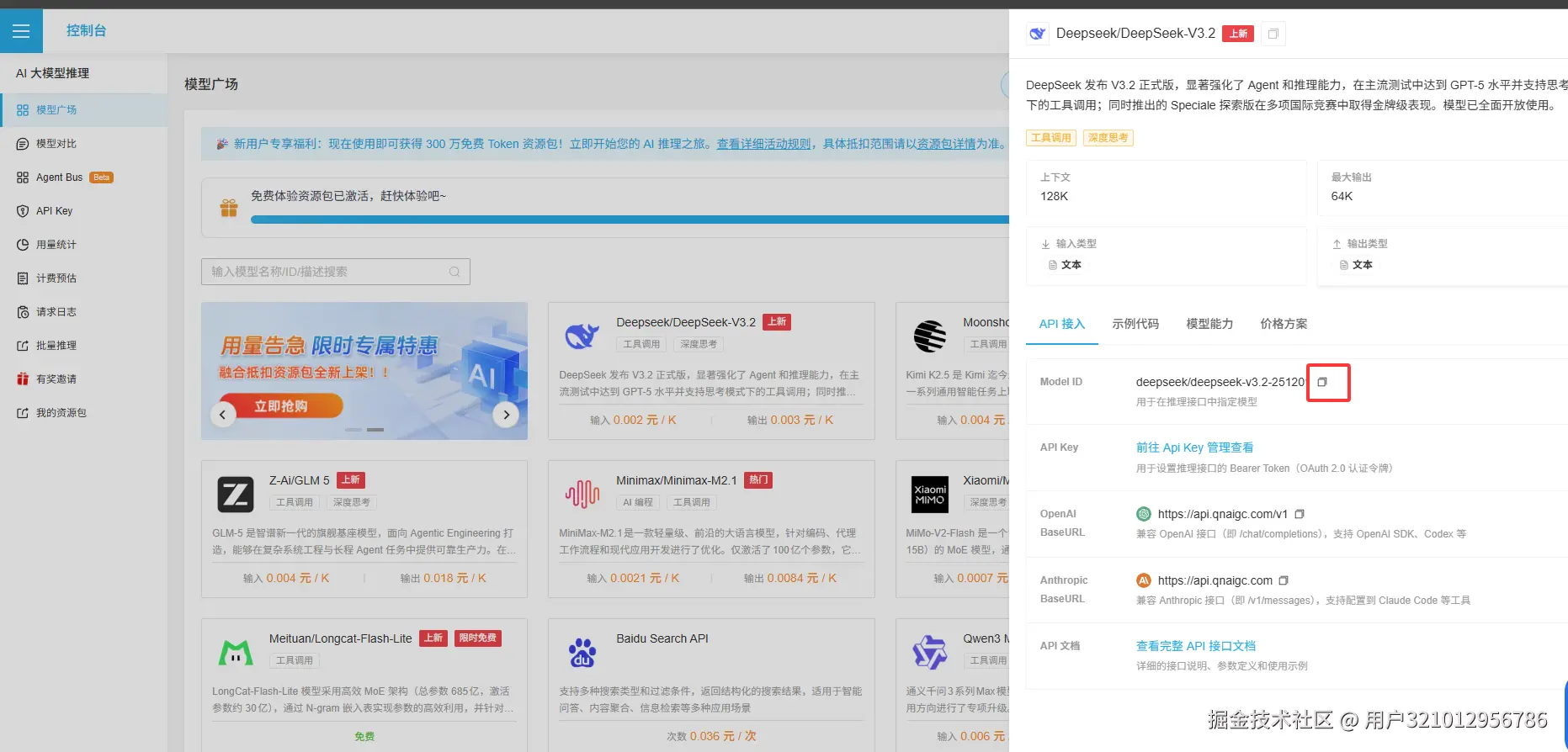Open 计费预估 in the sidebar
Viewport: 1568px width, 752px height.
[83, 278]
